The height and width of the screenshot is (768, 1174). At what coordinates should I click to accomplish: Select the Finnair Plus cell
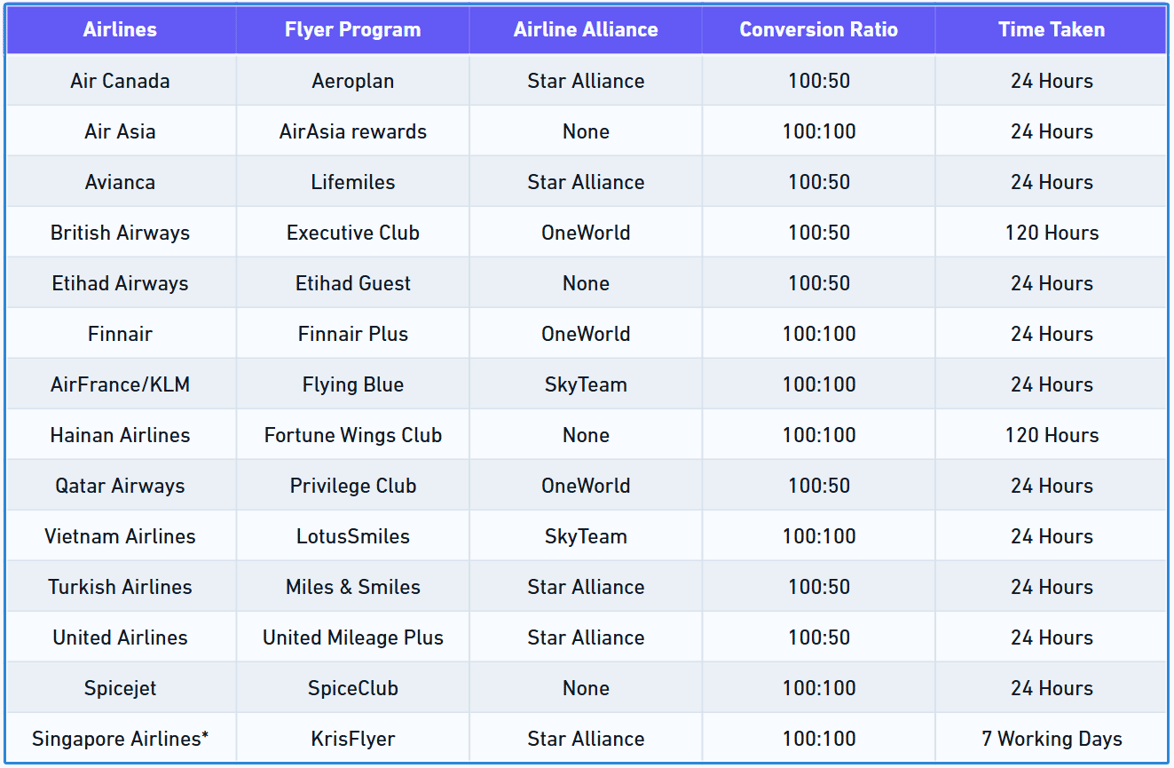pyautogui.click(x=352, y=334)
